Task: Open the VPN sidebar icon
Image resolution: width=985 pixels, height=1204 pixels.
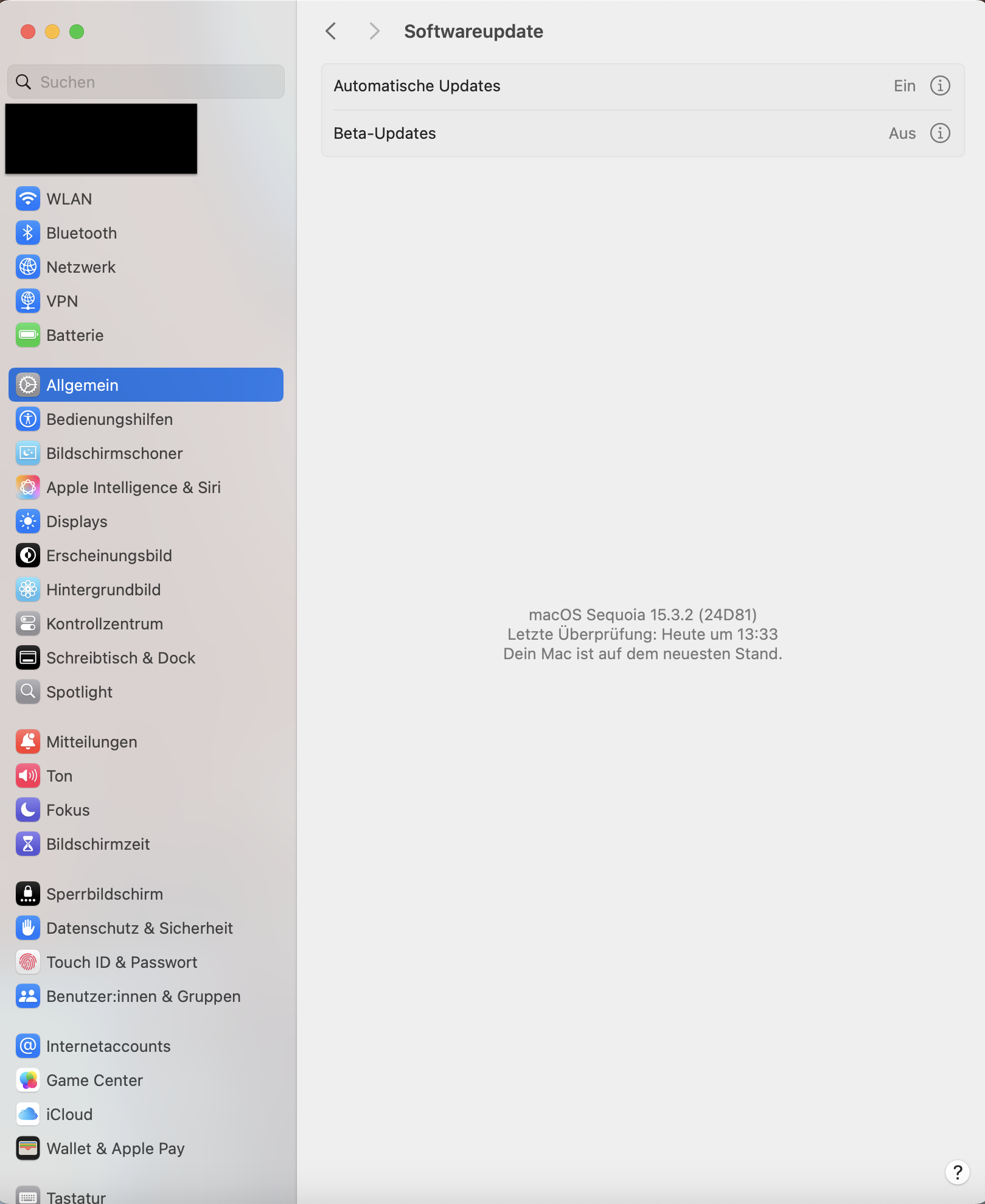Action: (x=28, y=301)
